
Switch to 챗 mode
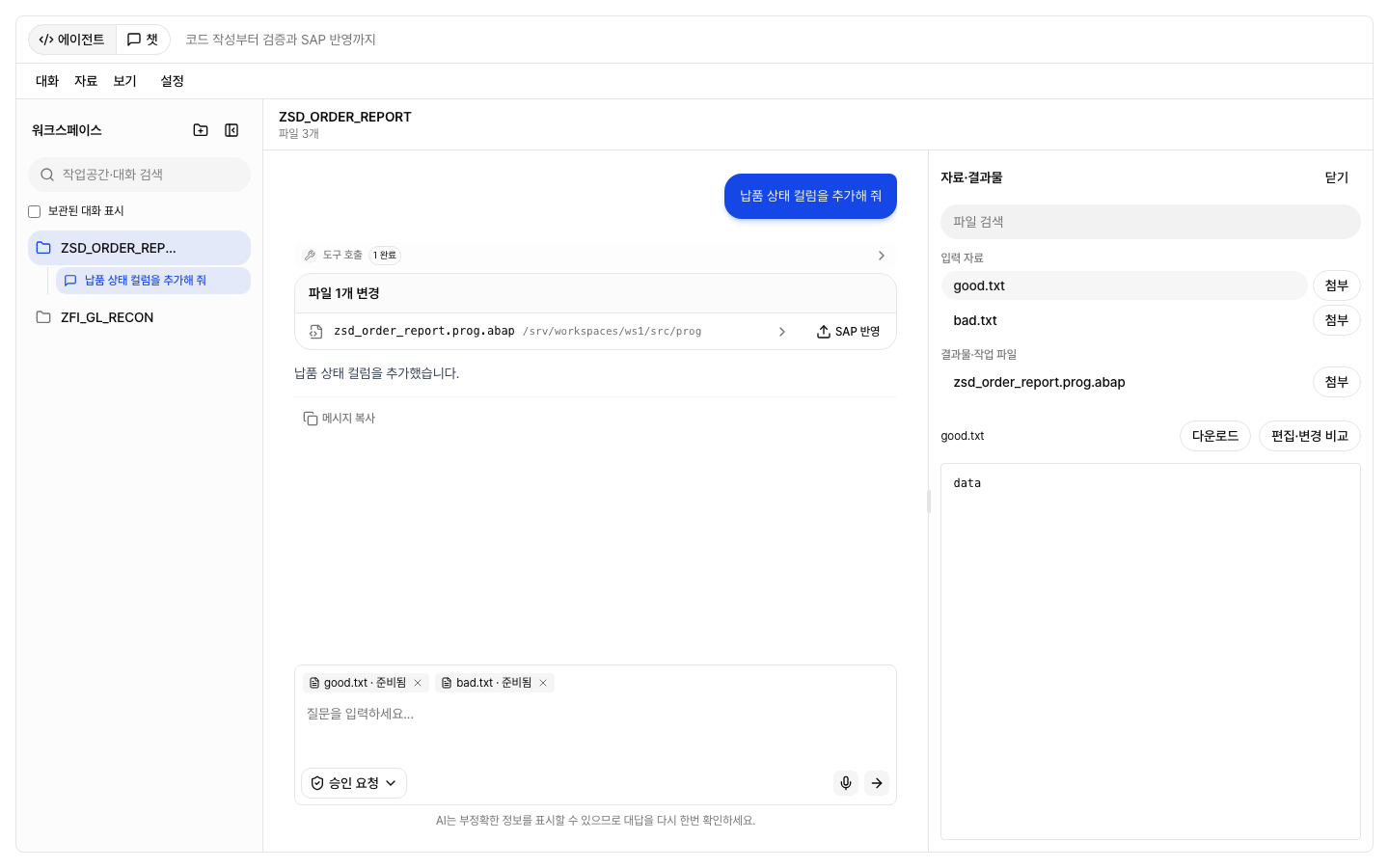[x=143, y=40]
